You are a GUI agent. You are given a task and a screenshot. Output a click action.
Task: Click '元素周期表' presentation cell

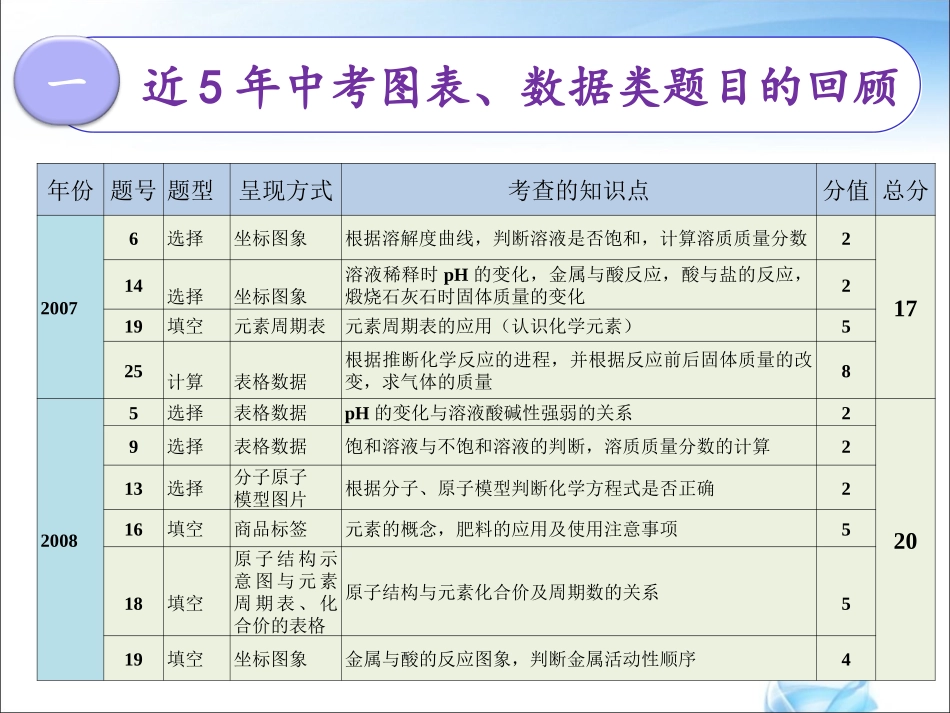click(x=285, y=326)
